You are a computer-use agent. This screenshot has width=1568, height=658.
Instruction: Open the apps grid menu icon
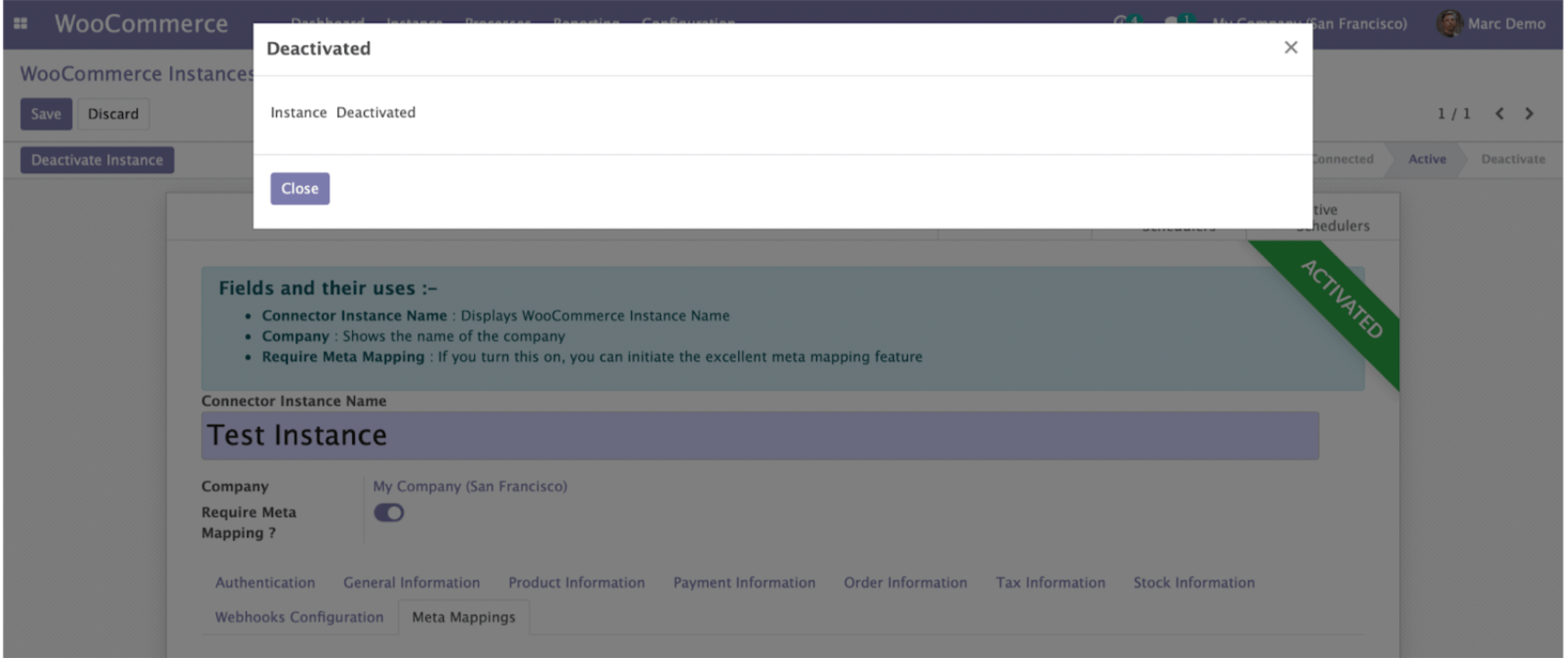(20, 24)
